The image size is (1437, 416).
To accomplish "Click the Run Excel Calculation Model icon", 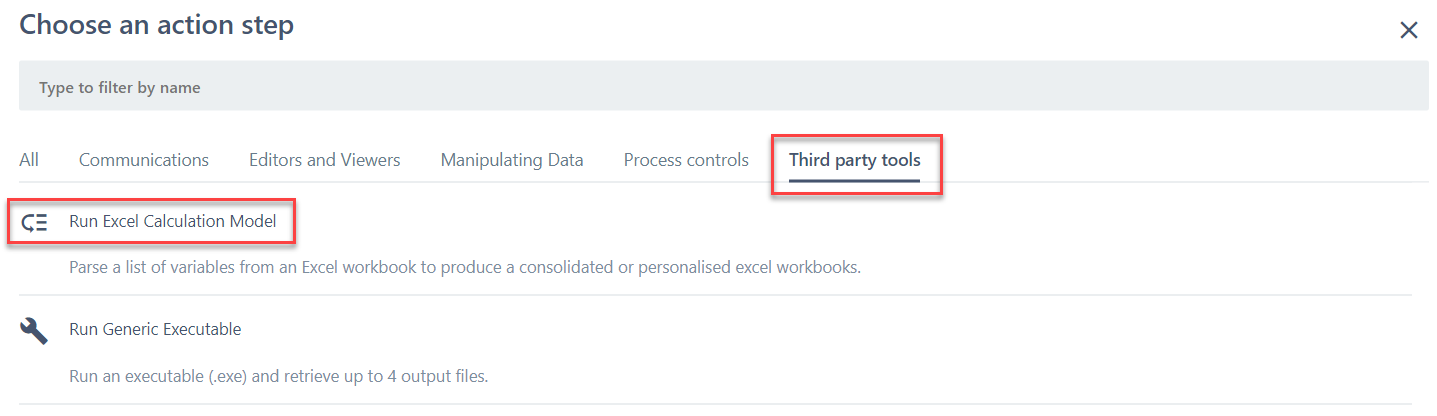I will pos(34,222).
